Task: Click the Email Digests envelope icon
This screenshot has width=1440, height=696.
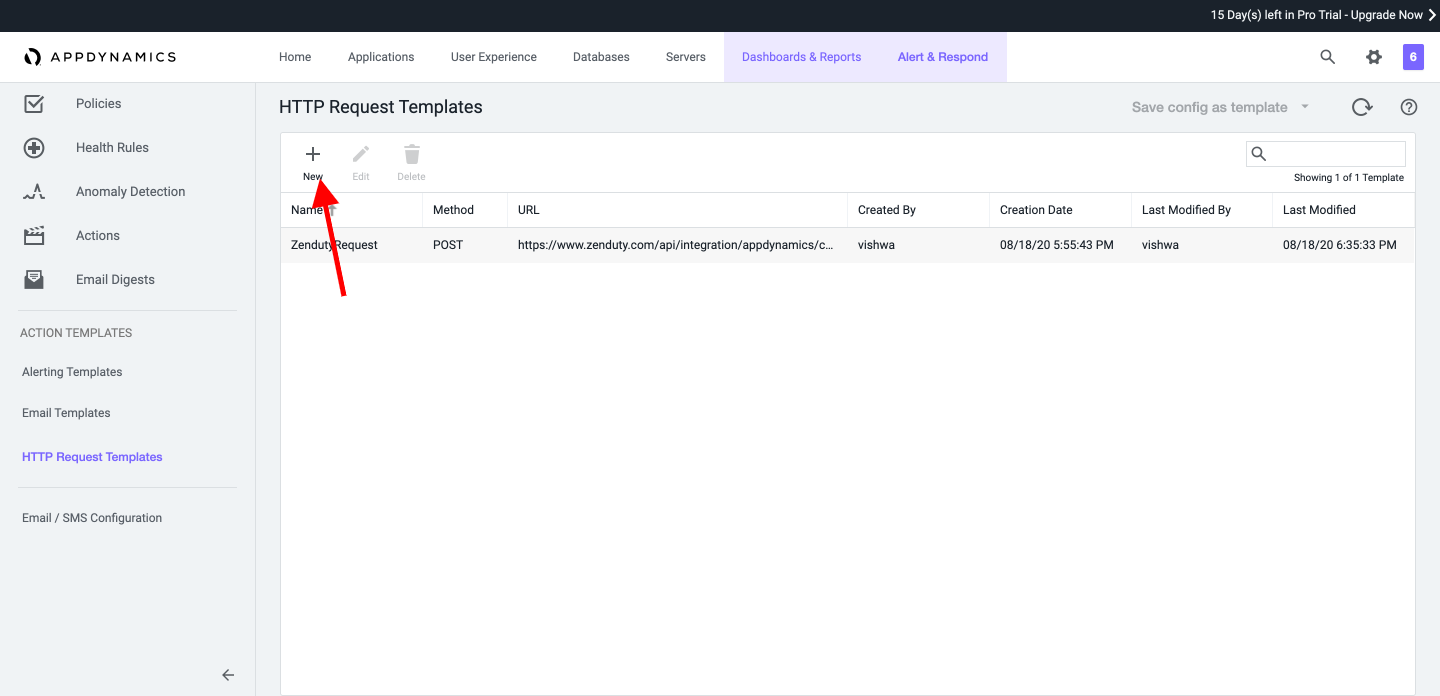Action: tap(34, 279)
